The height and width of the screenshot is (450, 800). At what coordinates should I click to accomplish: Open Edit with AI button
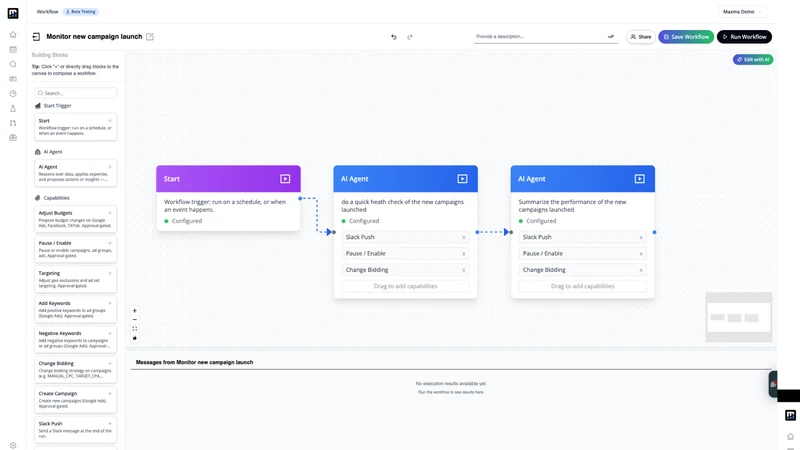coord(753,60)
